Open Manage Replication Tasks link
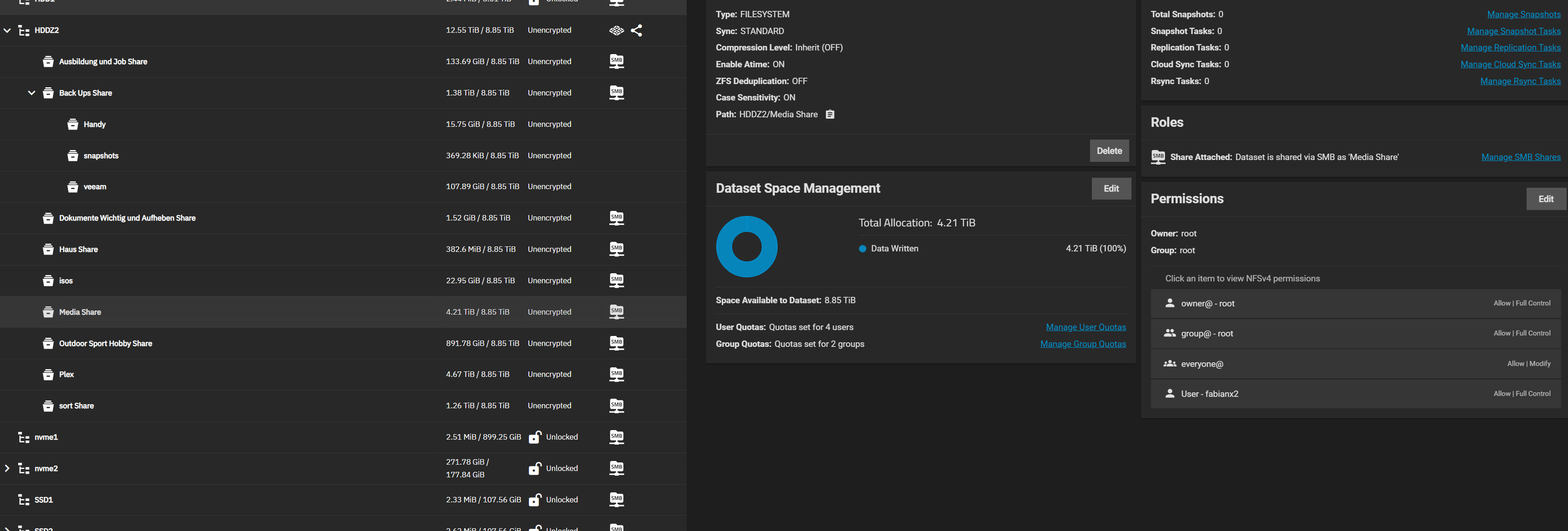 1510,47
